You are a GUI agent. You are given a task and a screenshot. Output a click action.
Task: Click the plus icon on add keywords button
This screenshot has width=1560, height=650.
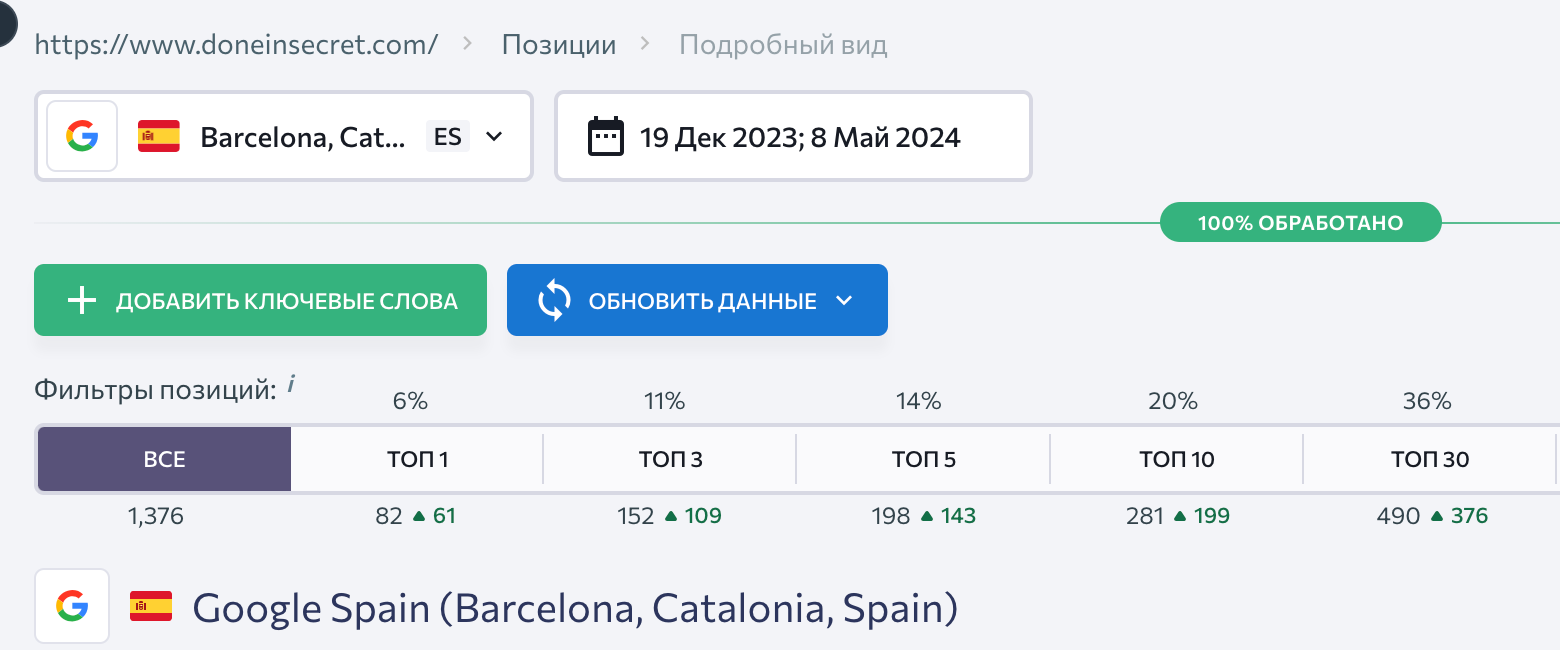pyautogui.click(x=81, y=300)
